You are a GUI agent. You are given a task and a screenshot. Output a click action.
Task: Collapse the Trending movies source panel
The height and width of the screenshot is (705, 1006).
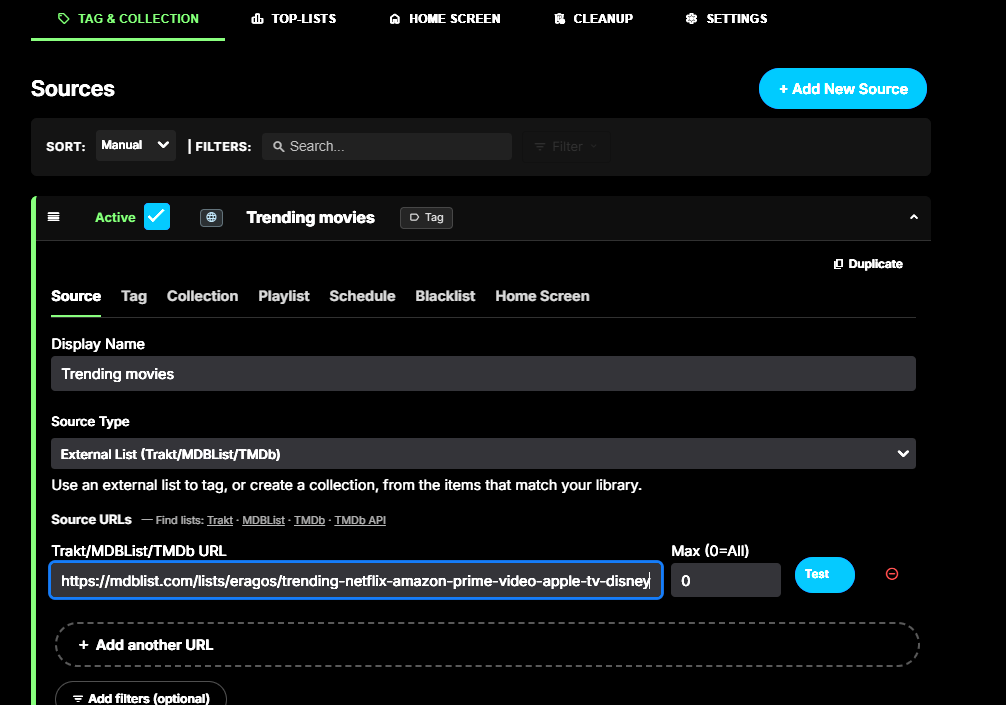[914, 217]
